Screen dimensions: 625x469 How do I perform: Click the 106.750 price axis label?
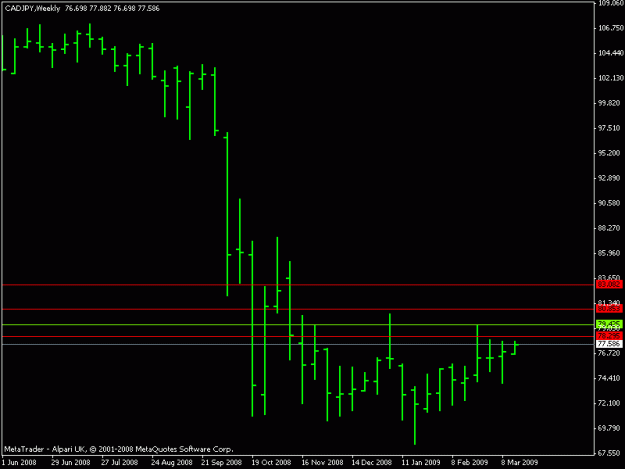pyautogui.click(x=609, y=28)
